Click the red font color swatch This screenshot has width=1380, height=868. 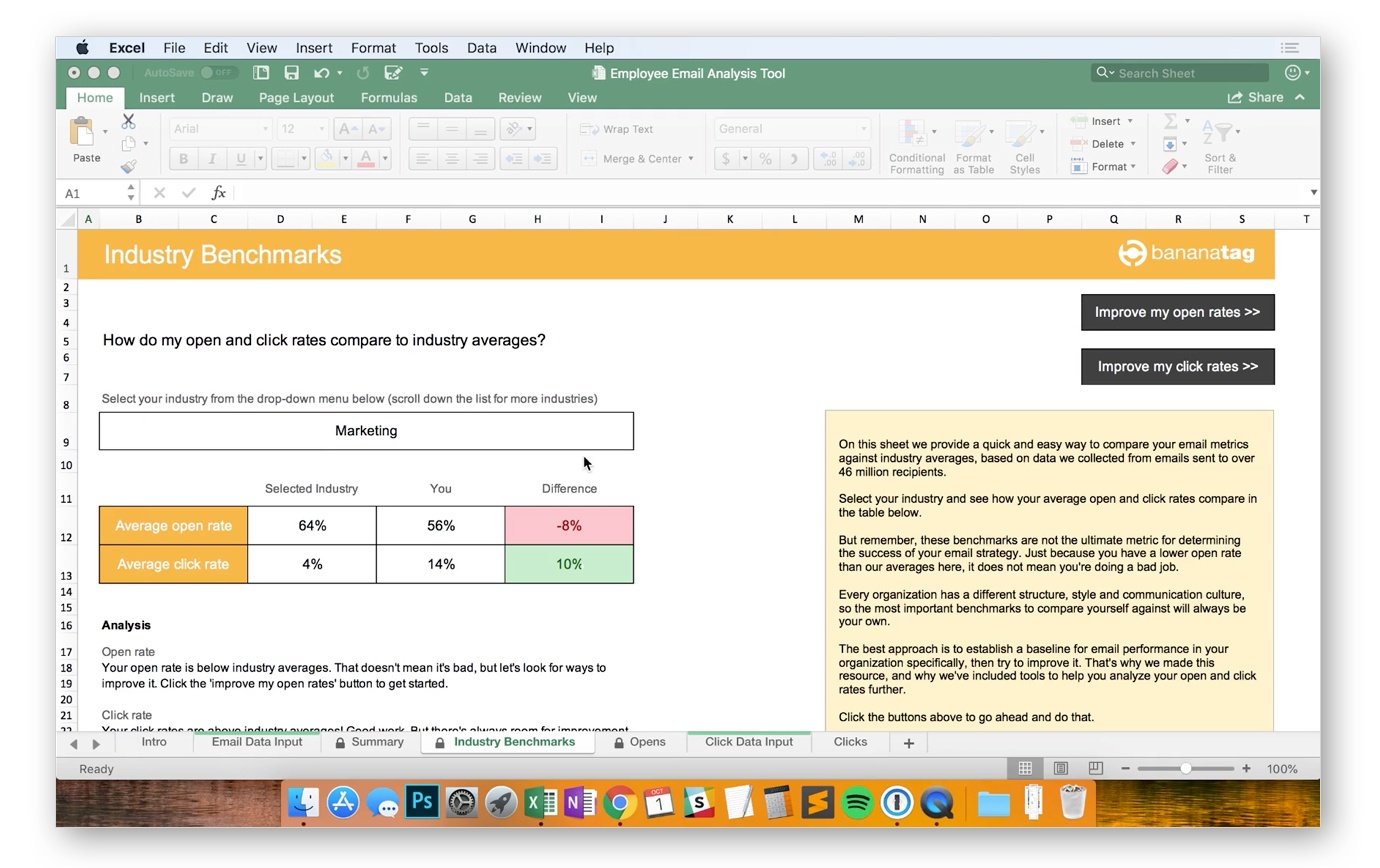coord(365,159)
